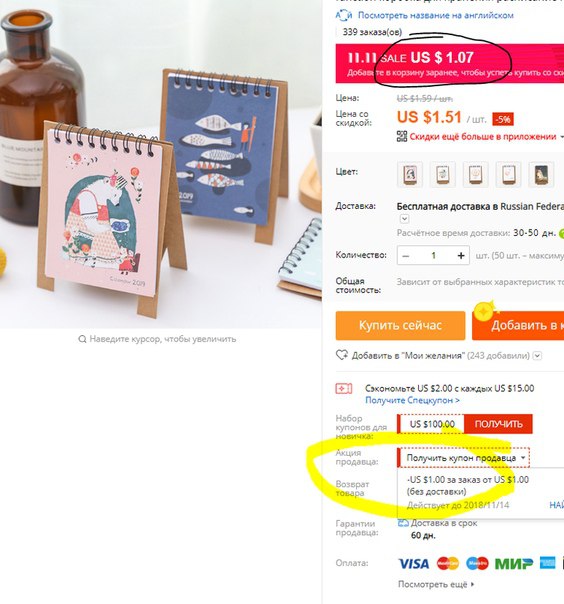Screen dimensions: 564x604
Task: Click the МИР payment icon
Action: click(514, 564)
